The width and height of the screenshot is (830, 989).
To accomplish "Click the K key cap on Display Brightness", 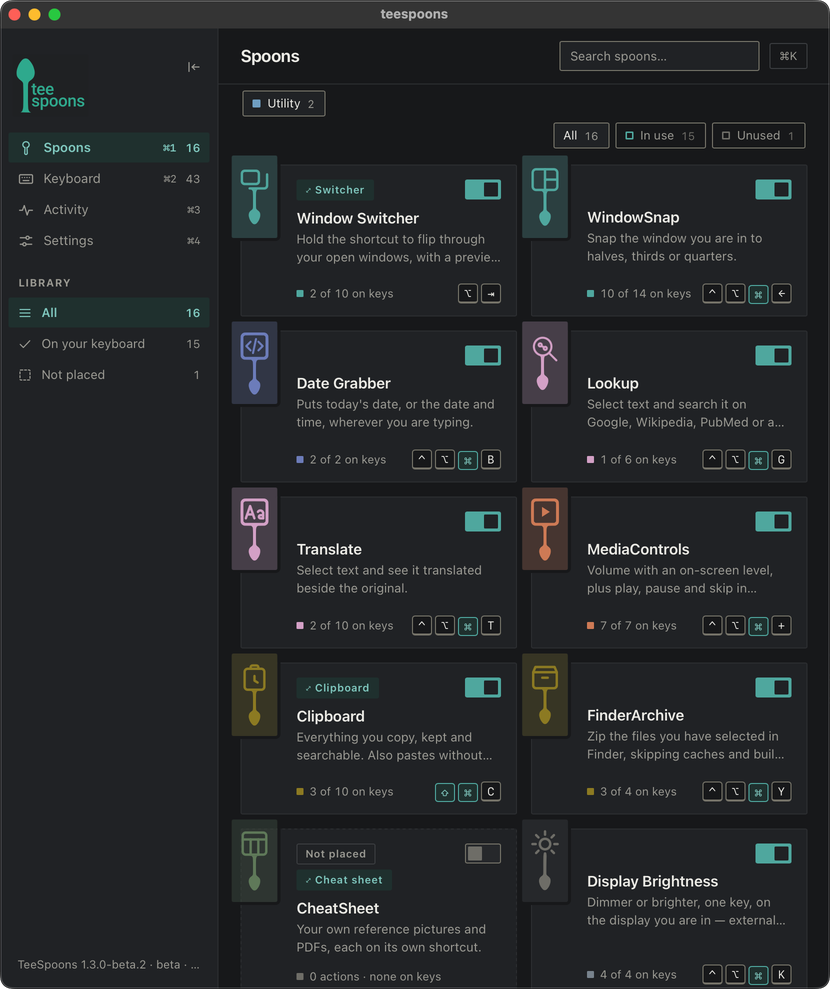I will 781,974.
